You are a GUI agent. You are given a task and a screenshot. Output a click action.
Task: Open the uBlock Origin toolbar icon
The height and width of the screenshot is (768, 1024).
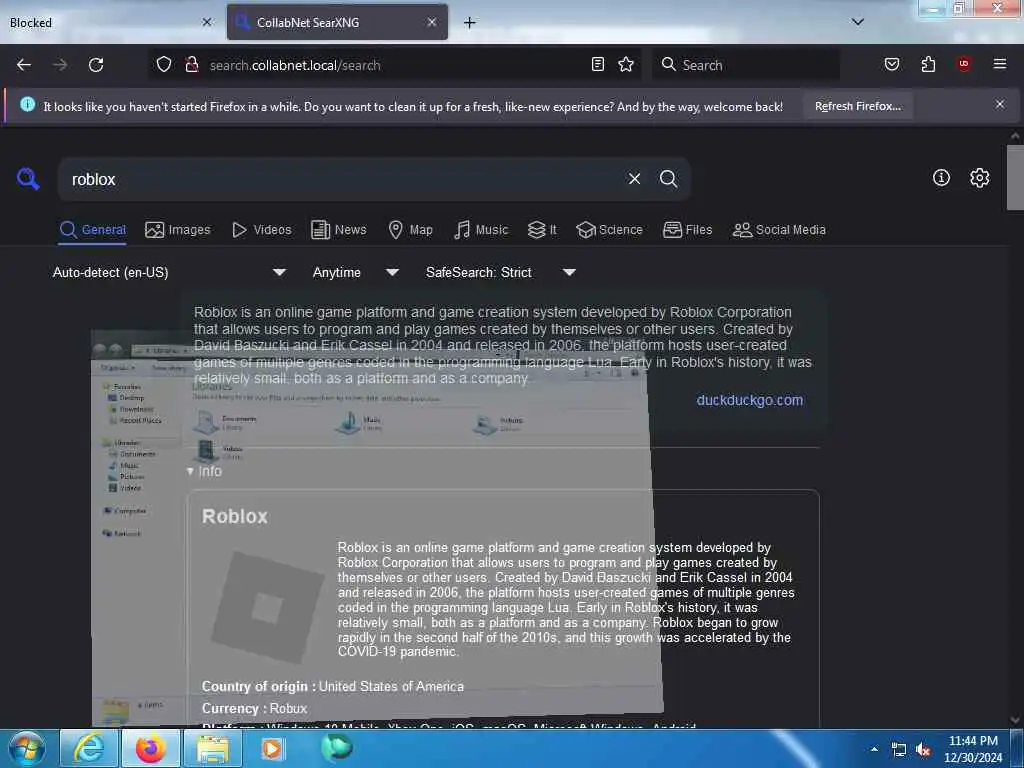[x=964, y=64]
